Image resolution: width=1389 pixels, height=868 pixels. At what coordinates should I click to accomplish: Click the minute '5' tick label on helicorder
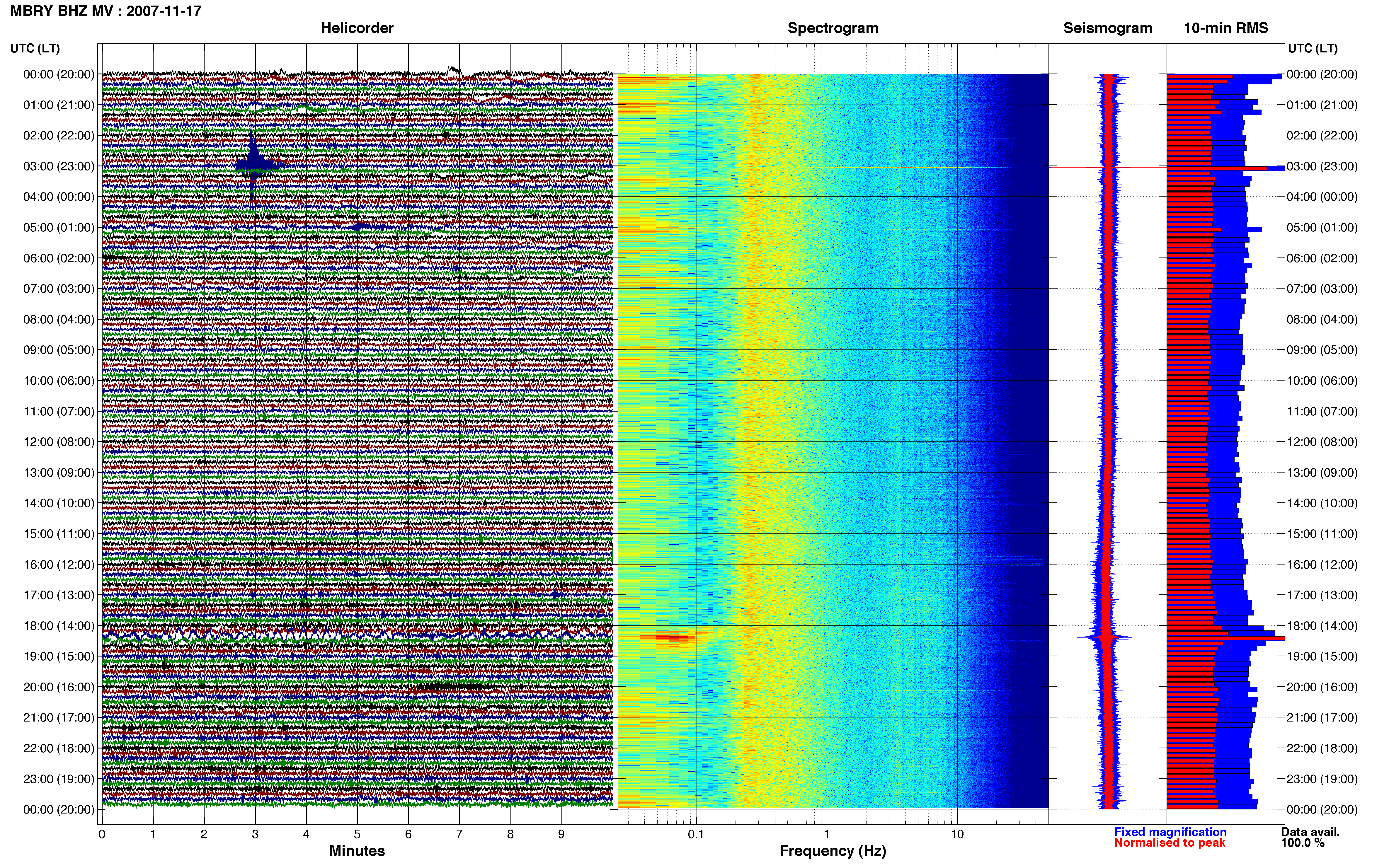tap(357, 834)
